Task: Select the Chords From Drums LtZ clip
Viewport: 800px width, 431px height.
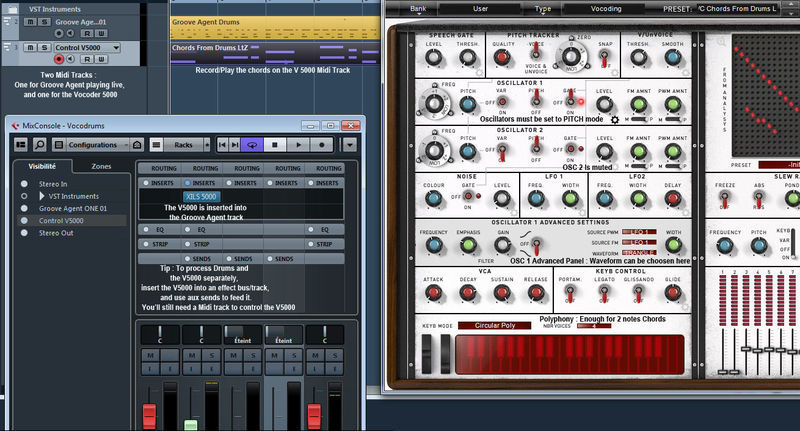Action: point(275,53)
